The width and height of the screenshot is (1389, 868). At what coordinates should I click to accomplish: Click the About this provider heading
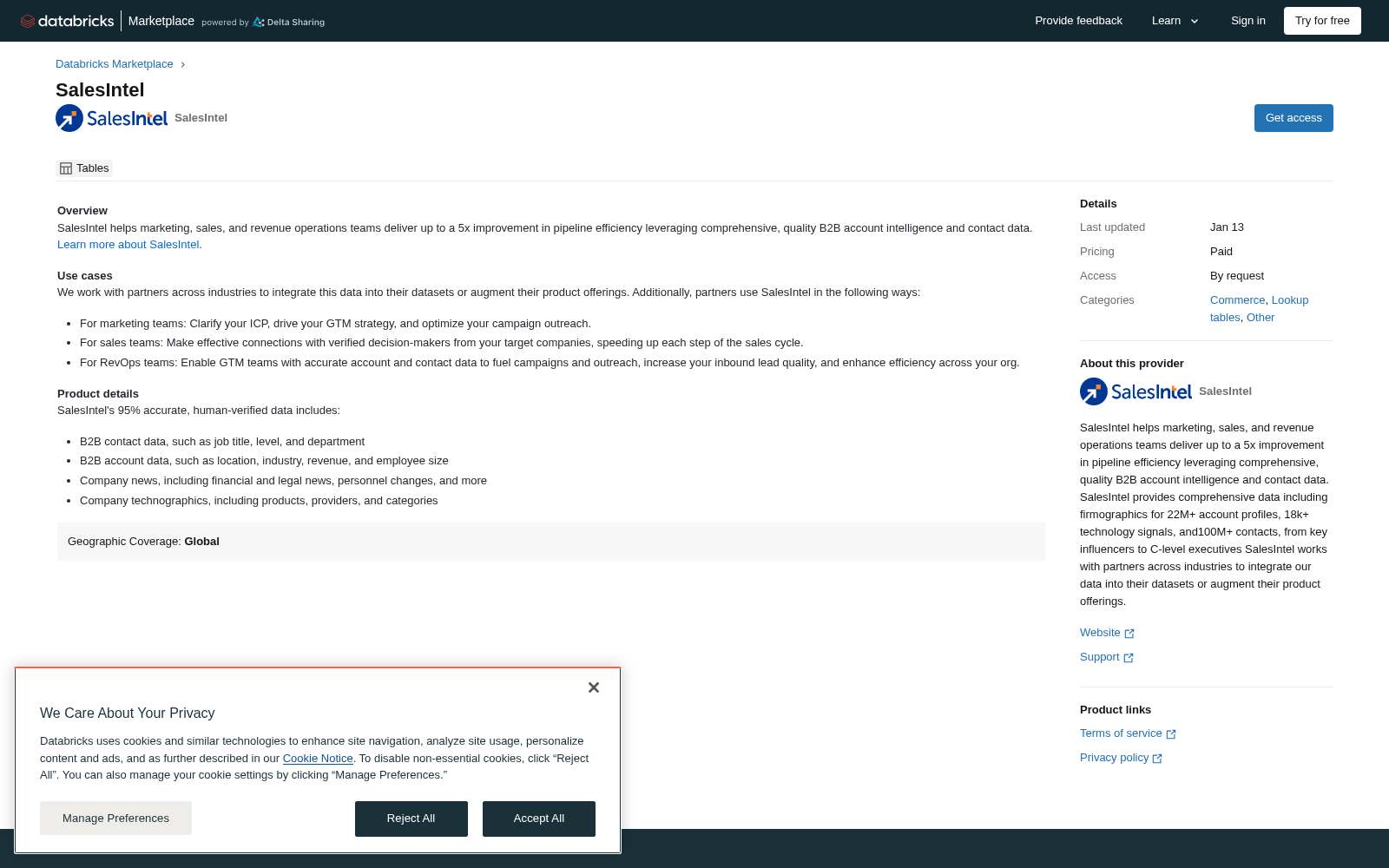tap(1132, 364)
